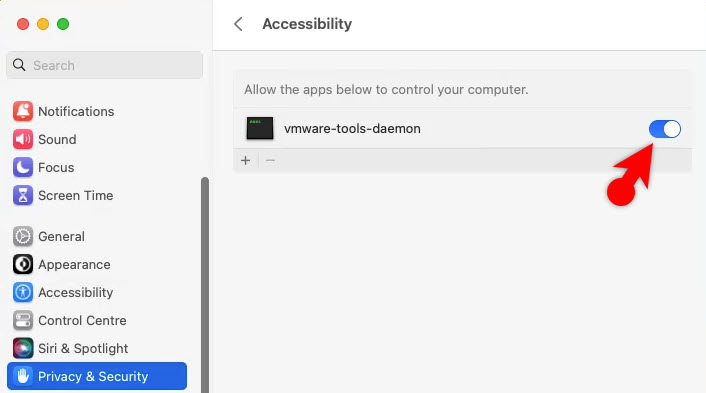Click the minus remove app button

(x=270, y=161)
